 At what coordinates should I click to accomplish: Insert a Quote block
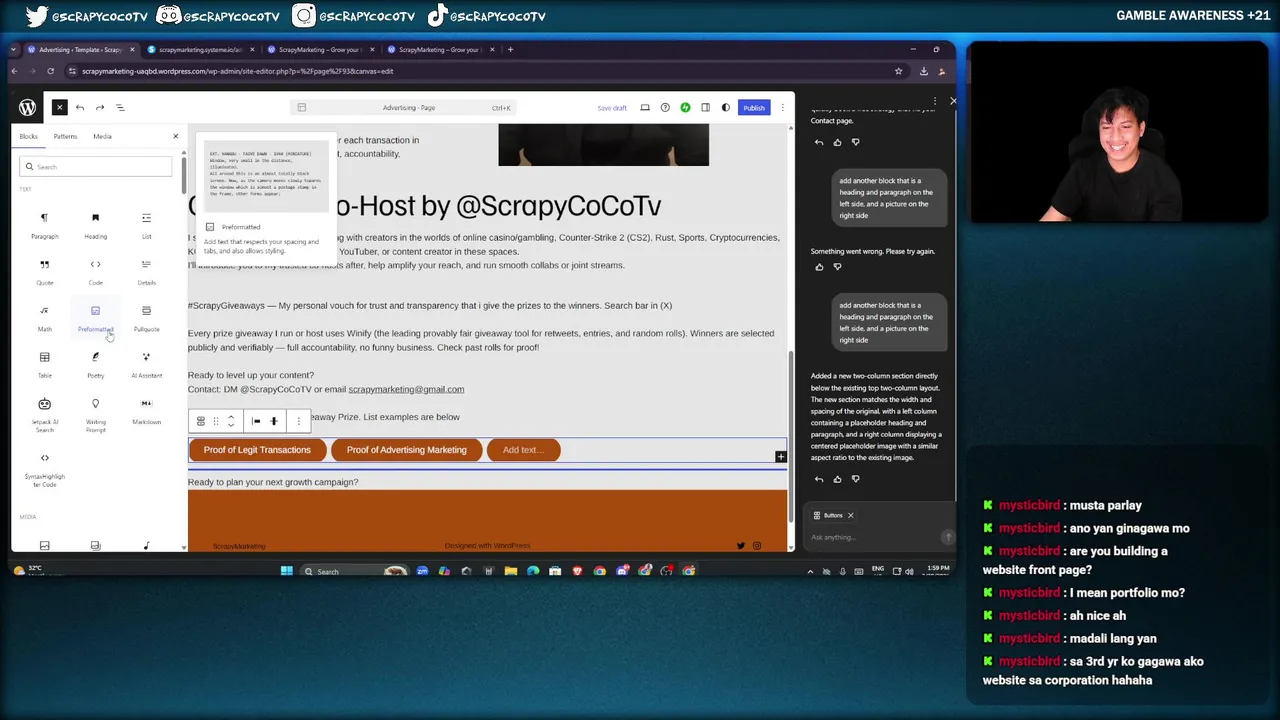coord(44,272)
